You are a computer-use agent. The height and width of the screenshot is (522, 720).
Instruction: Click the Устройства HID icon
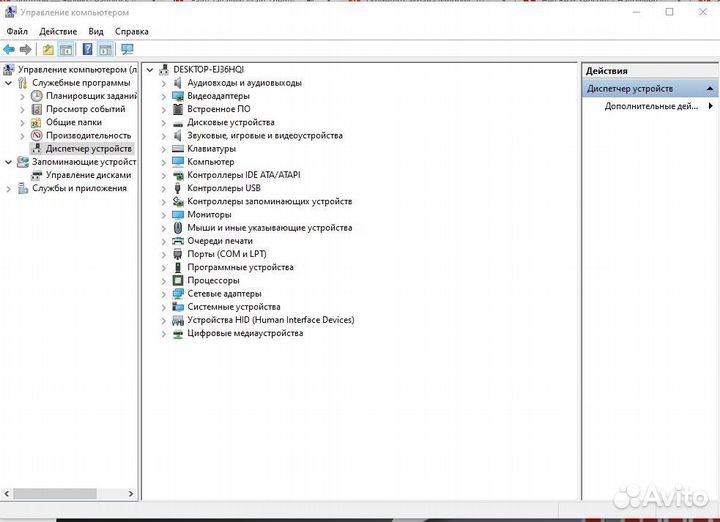click(x=178, y=320)
